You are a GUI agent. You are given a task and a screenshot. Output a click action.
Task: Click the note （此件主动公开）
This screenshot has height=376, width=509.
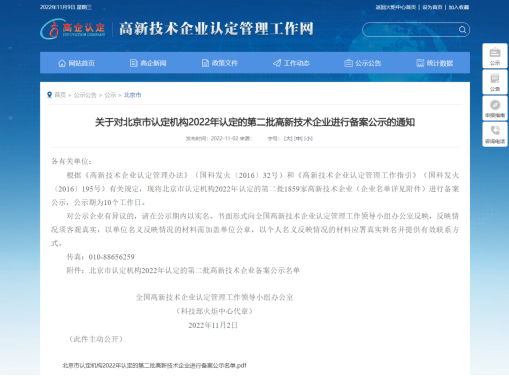(96, 339)
